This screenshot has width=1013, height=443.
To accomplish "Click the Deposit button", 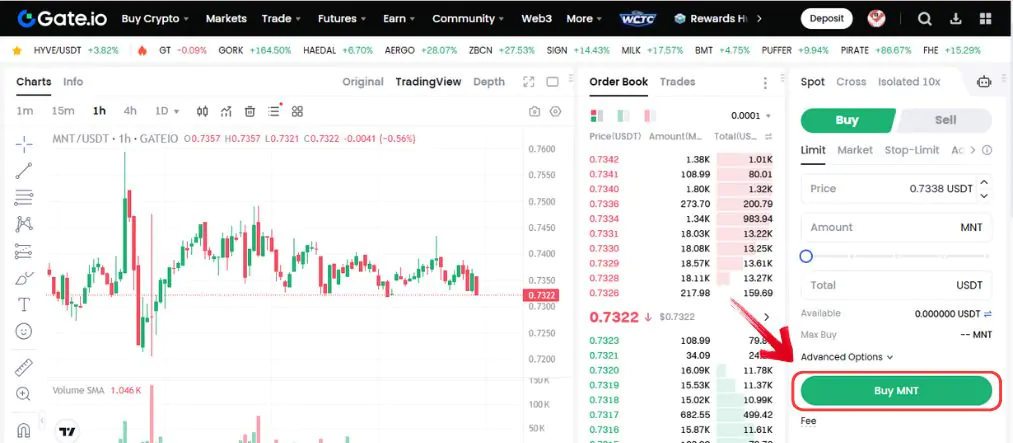I will pyautogui.click(x=826, y=19).
